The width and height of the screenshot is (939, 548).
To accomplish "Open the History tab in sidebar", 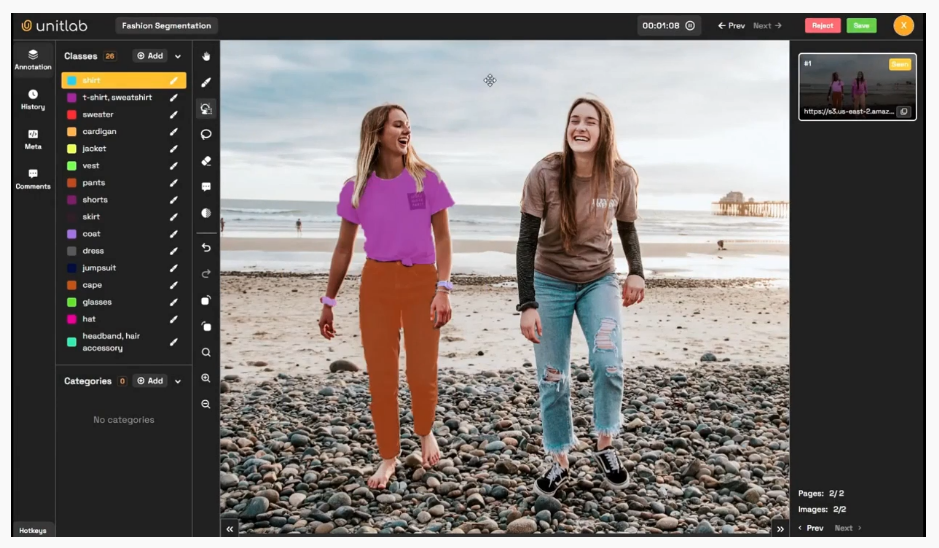I will point(33,99).
